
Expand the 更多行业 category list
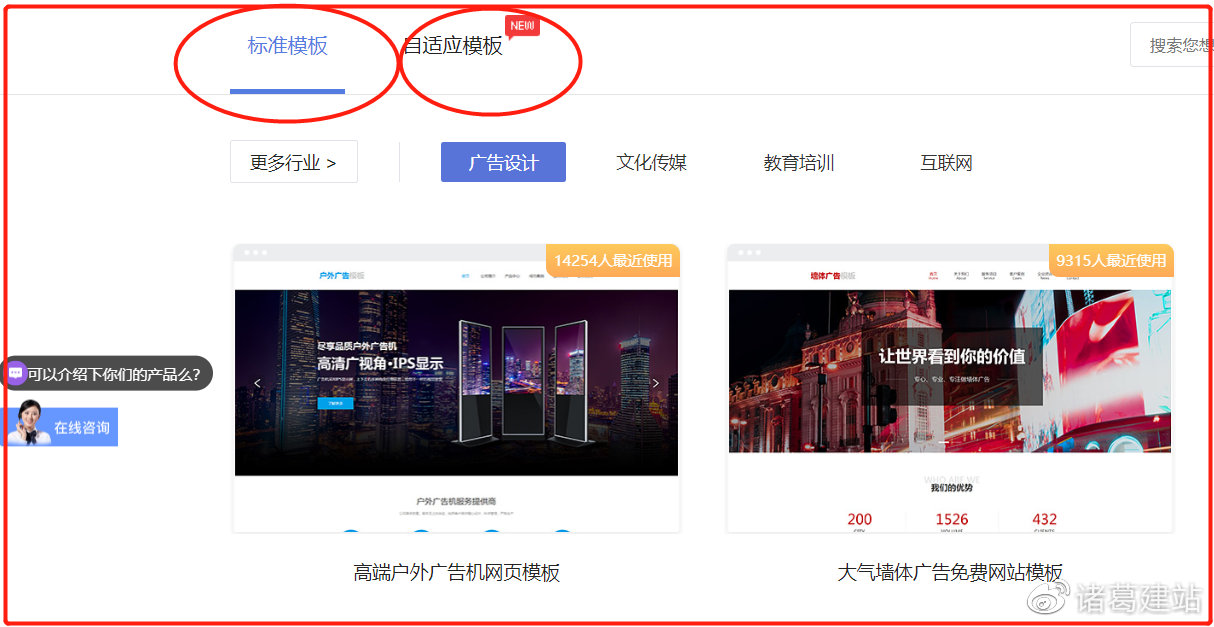tap(293, 161)
